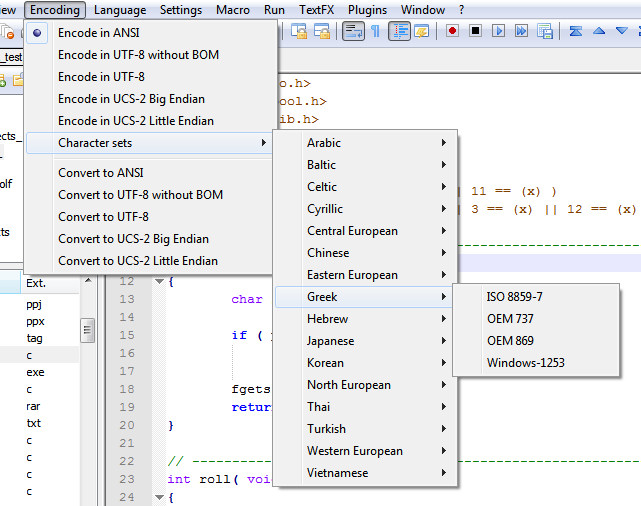Choose Encode in UTF-8 without BOM
Viewport: 641px width, 506px height.
pos(150,55)
